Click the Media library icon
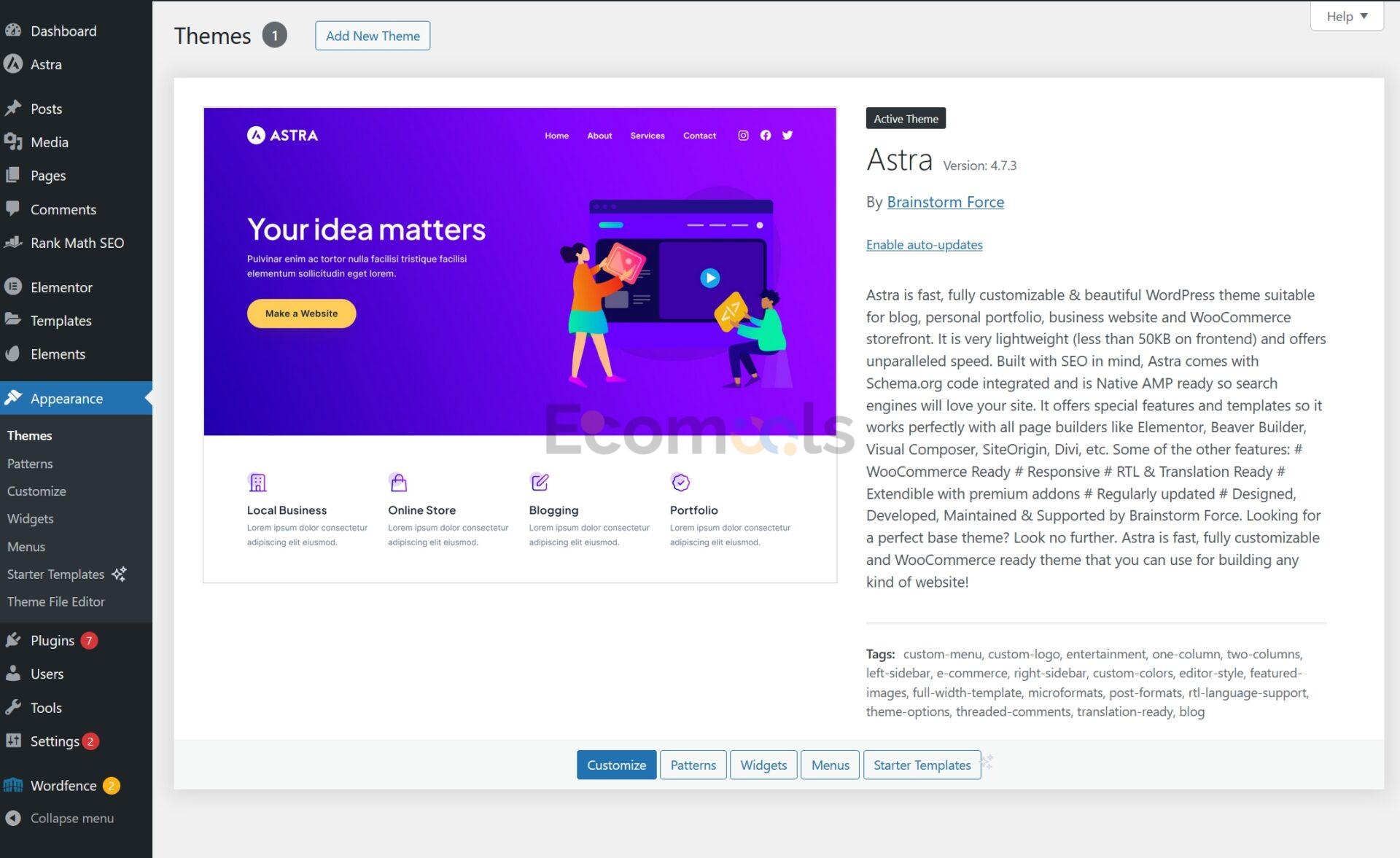This screenshot has height=858, width=1400. [x=13, y=142]
